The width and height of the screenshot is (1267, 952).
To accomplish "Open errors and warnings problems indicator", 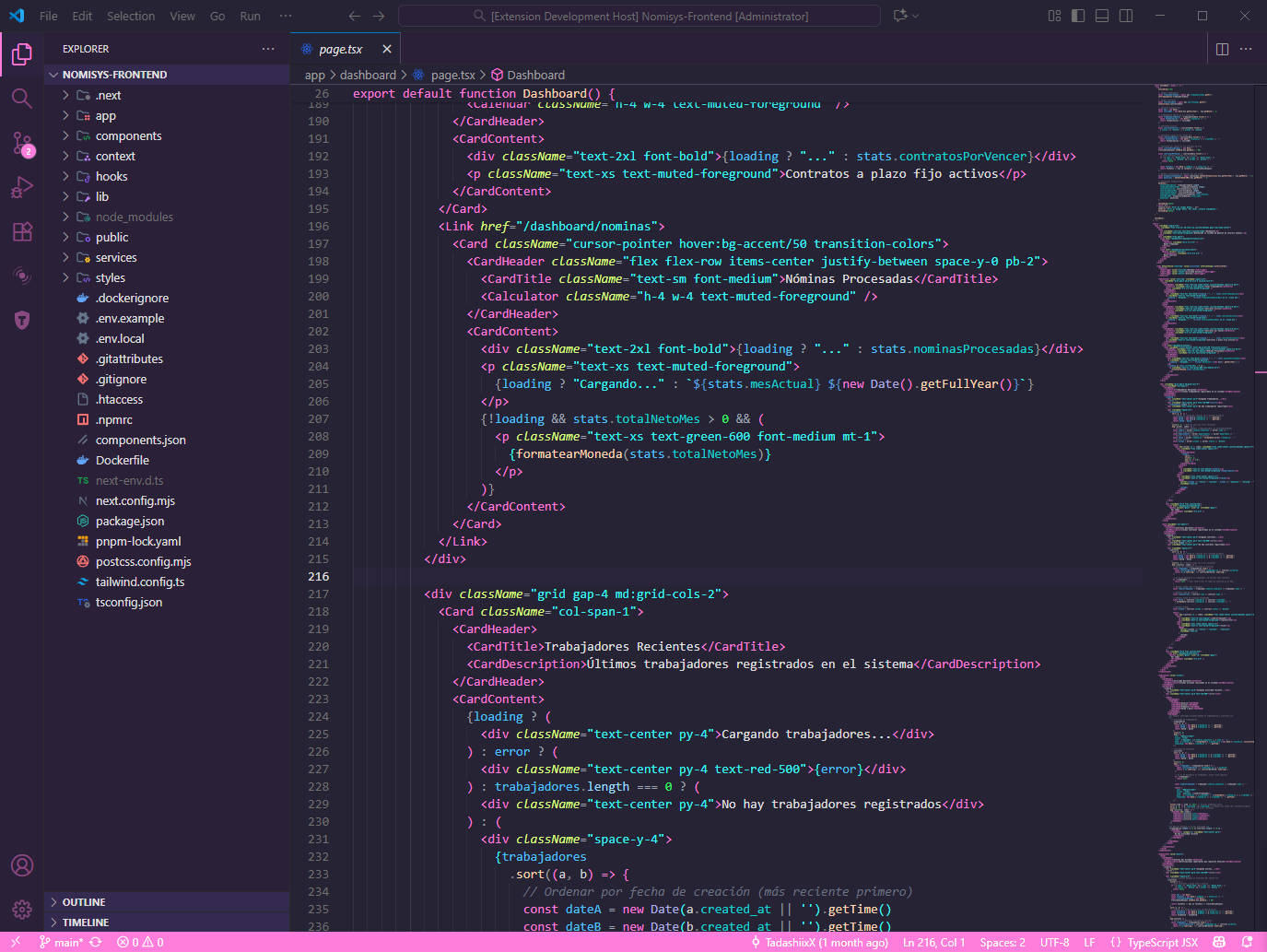I will point(140,943).
